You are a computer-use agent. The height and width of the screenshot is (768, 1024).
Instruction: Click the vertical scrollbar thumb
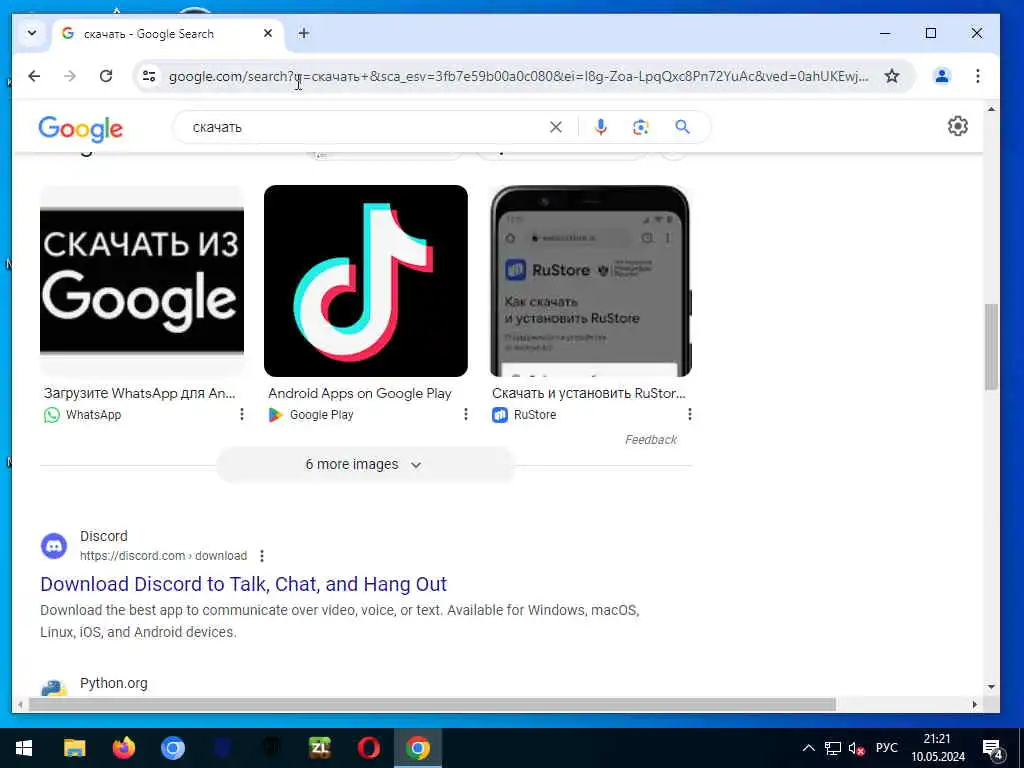(991, 347)
